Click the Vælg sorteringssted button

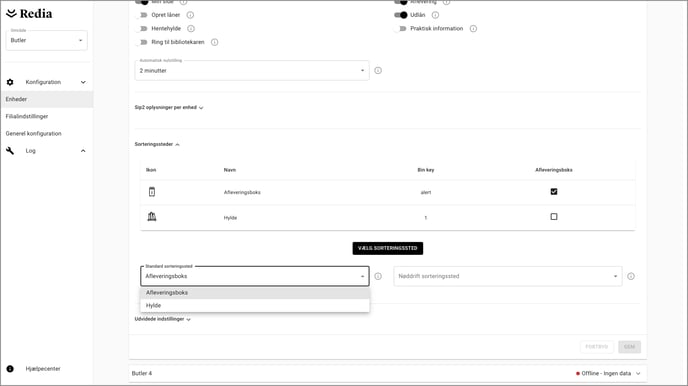(x=387, y=248)
